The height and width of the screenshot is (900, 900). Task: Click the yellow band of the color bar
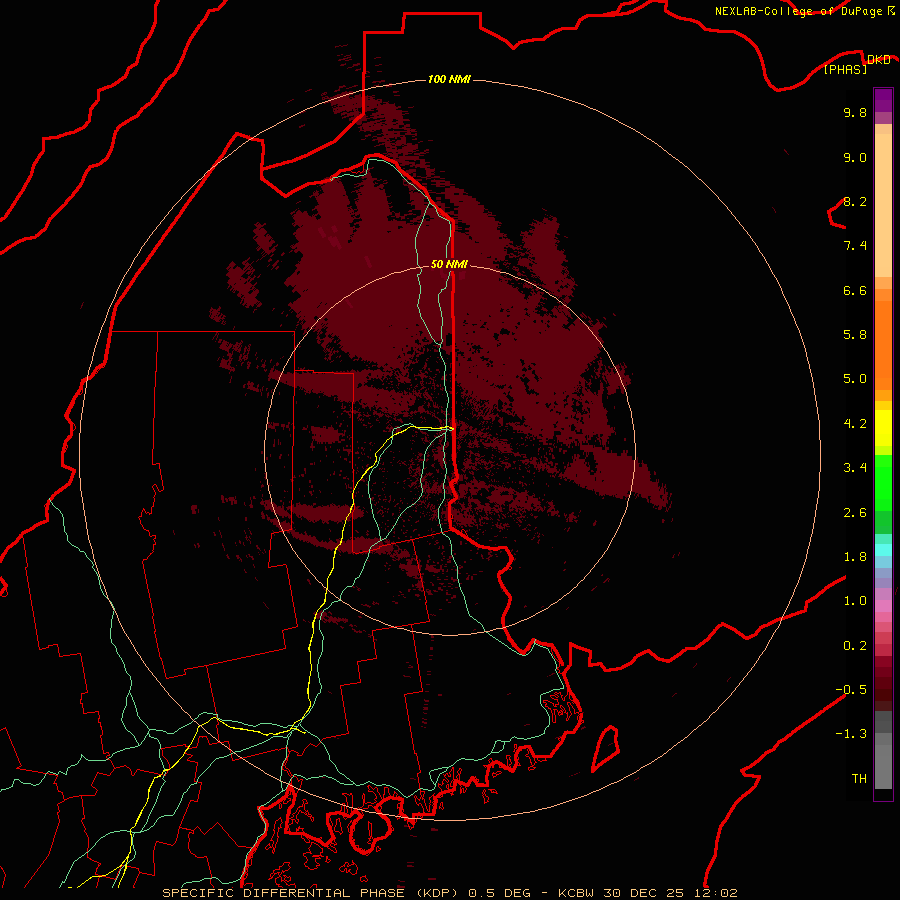click(x=883, y=428)
